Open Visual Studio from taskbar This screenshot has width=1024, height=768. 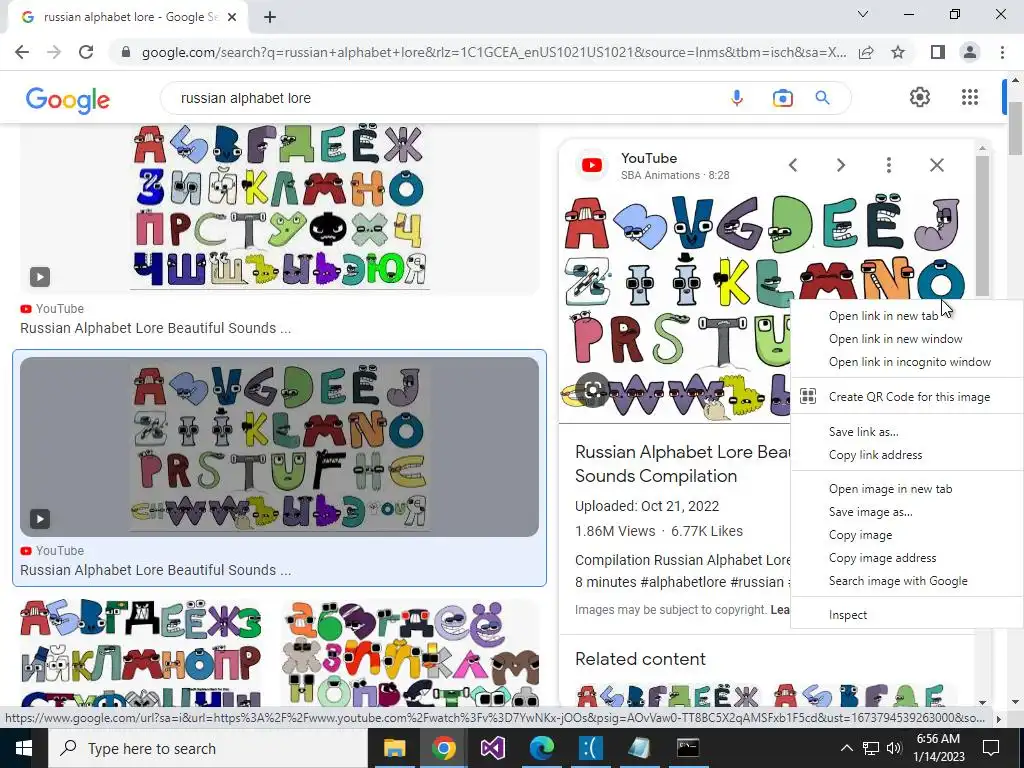[492, 748]
